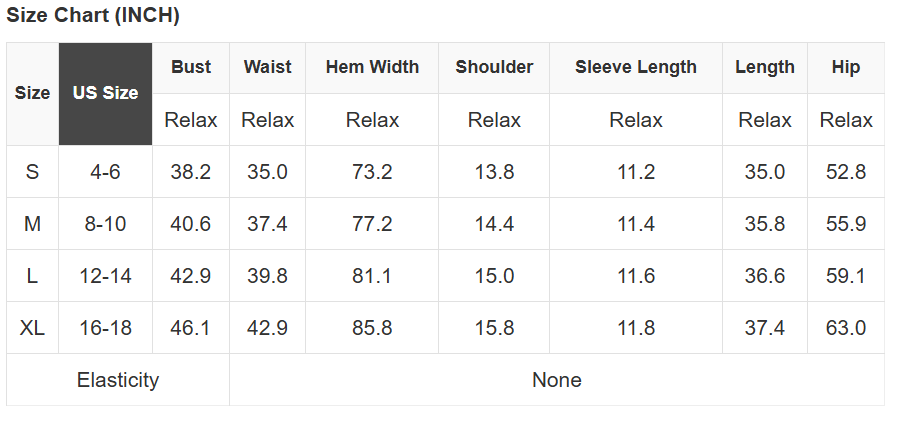This screenshot has height=421, width=903.
Task: Select the Hem Width column header
Action: (x=372, y=68)
